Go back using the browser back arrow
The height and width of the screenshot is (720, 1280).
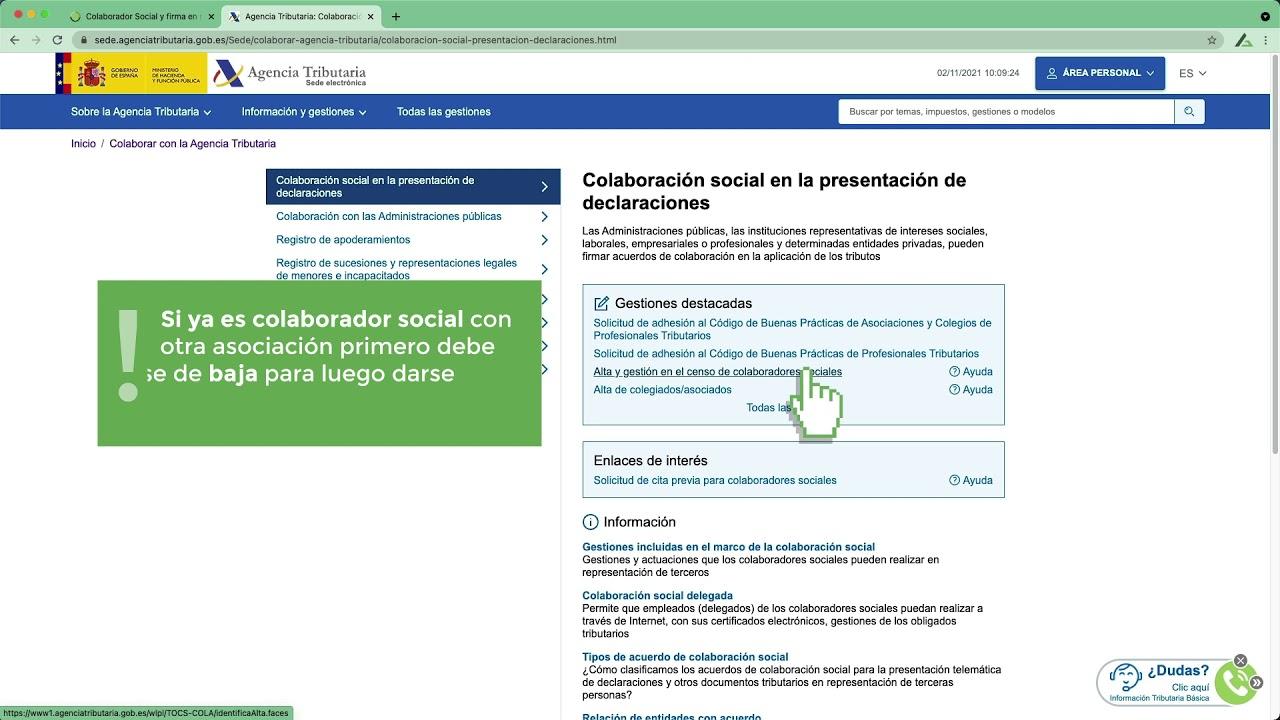[x=16, y=40]
